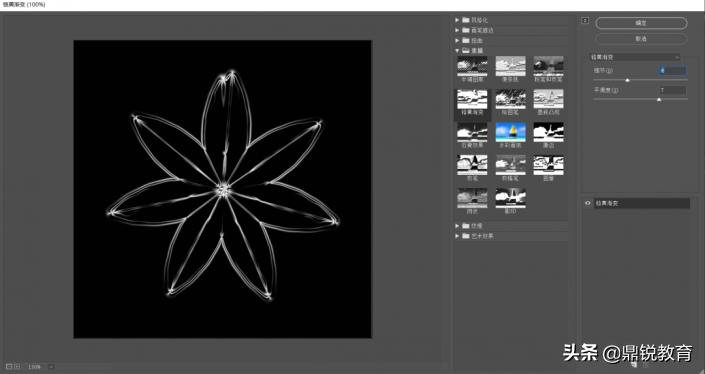Zoom out the preview with the minus button

coord(9,367)
